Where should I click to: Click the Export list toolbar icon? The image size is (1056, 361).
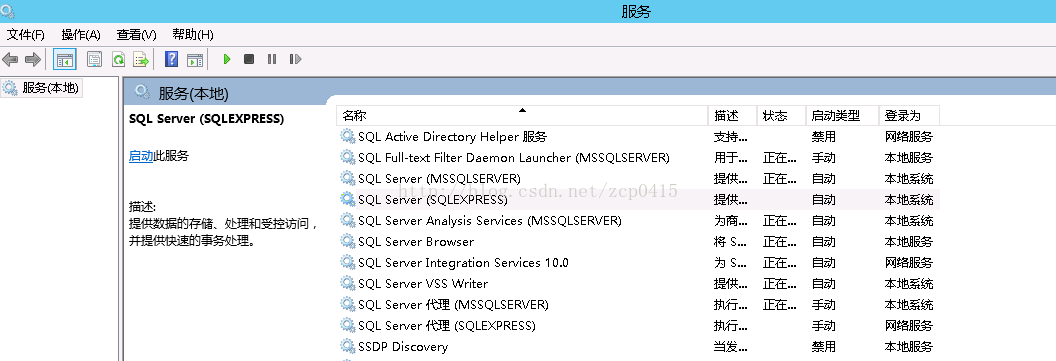click(141, 59)
